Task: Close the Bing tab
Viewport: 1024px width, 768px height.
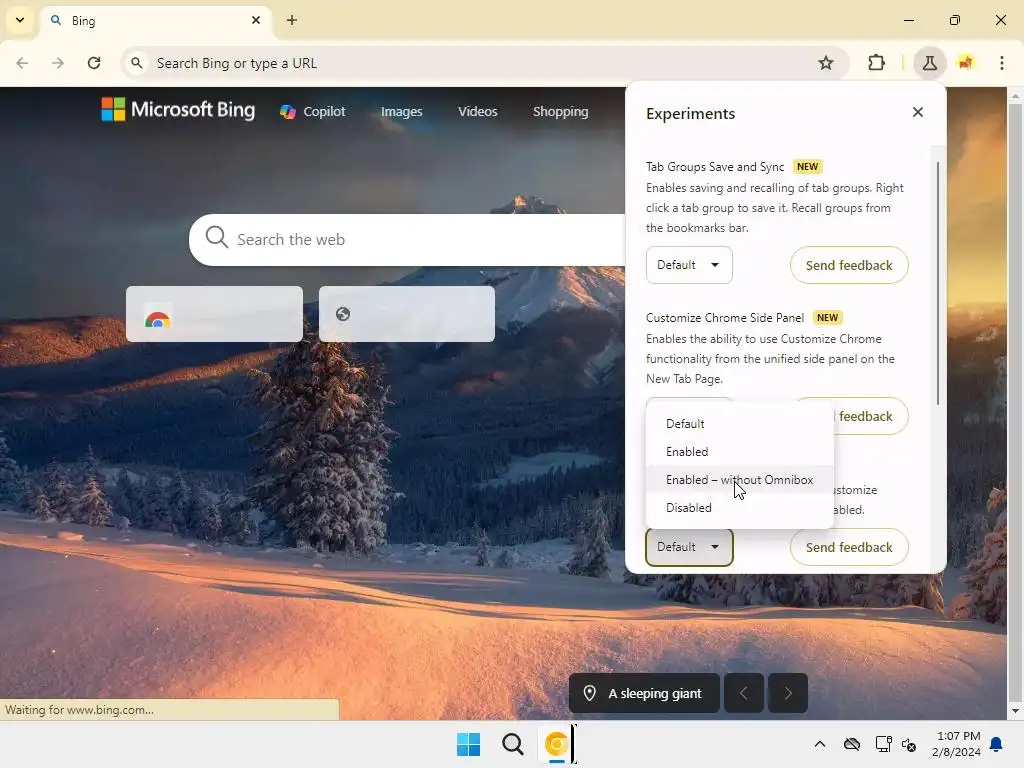Action: pos(256,20)
